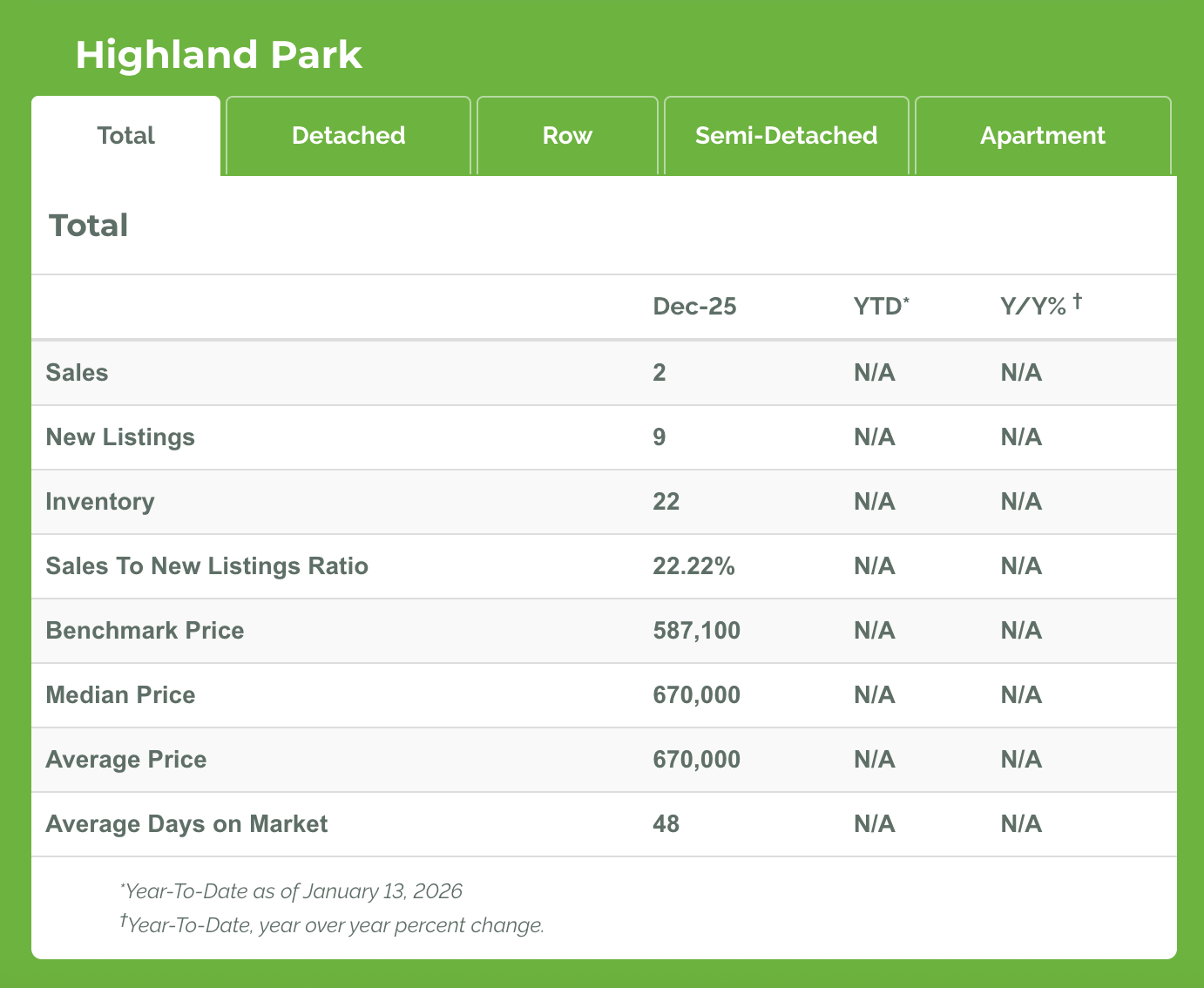Click the Sales row label
Viewport: 1204px width, 988px height.
(x=77, y=373)
